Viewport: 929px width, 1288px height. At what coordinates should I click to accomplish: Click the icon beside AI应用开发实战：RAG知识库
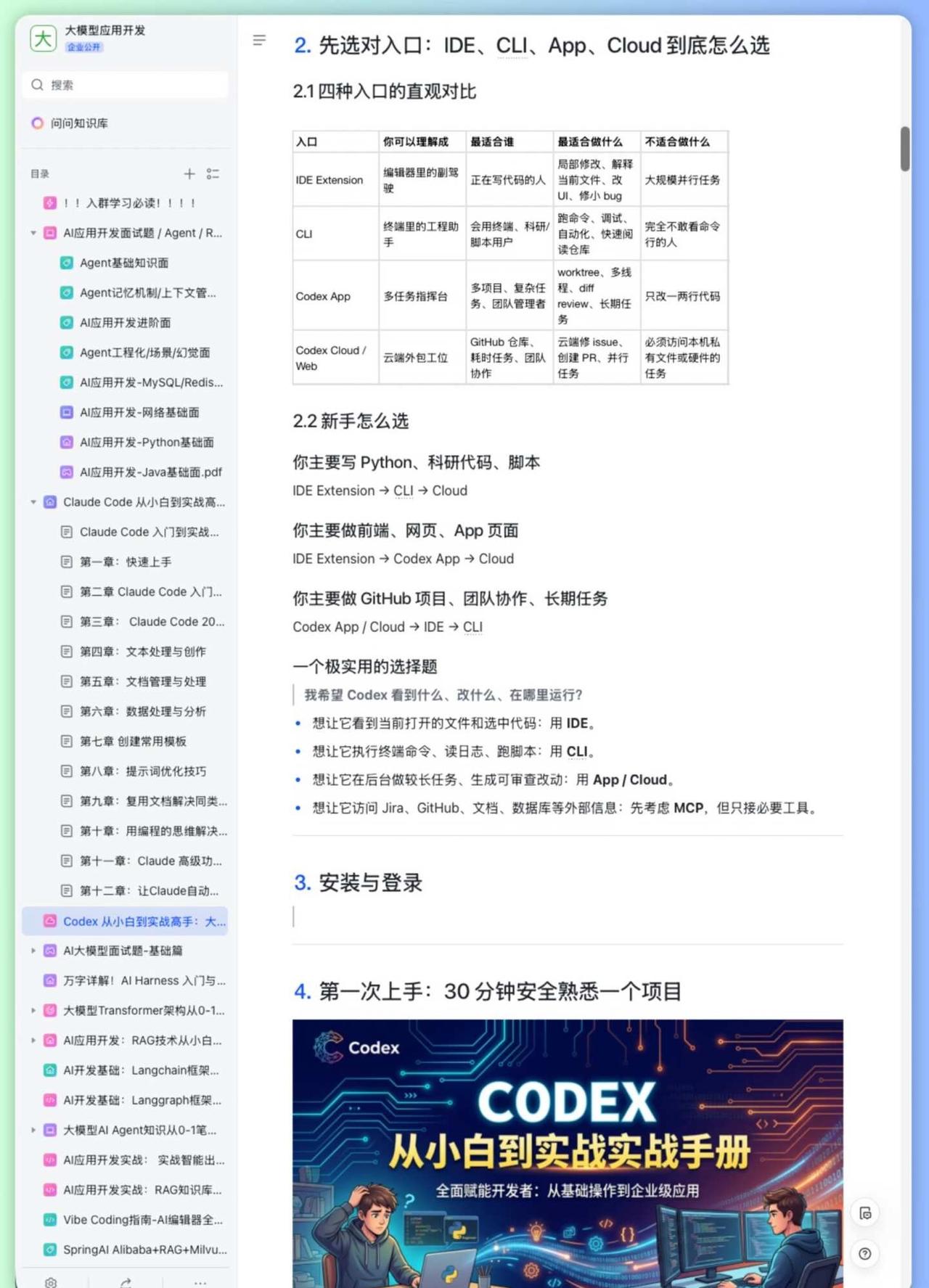click(x=50, y=1190)
